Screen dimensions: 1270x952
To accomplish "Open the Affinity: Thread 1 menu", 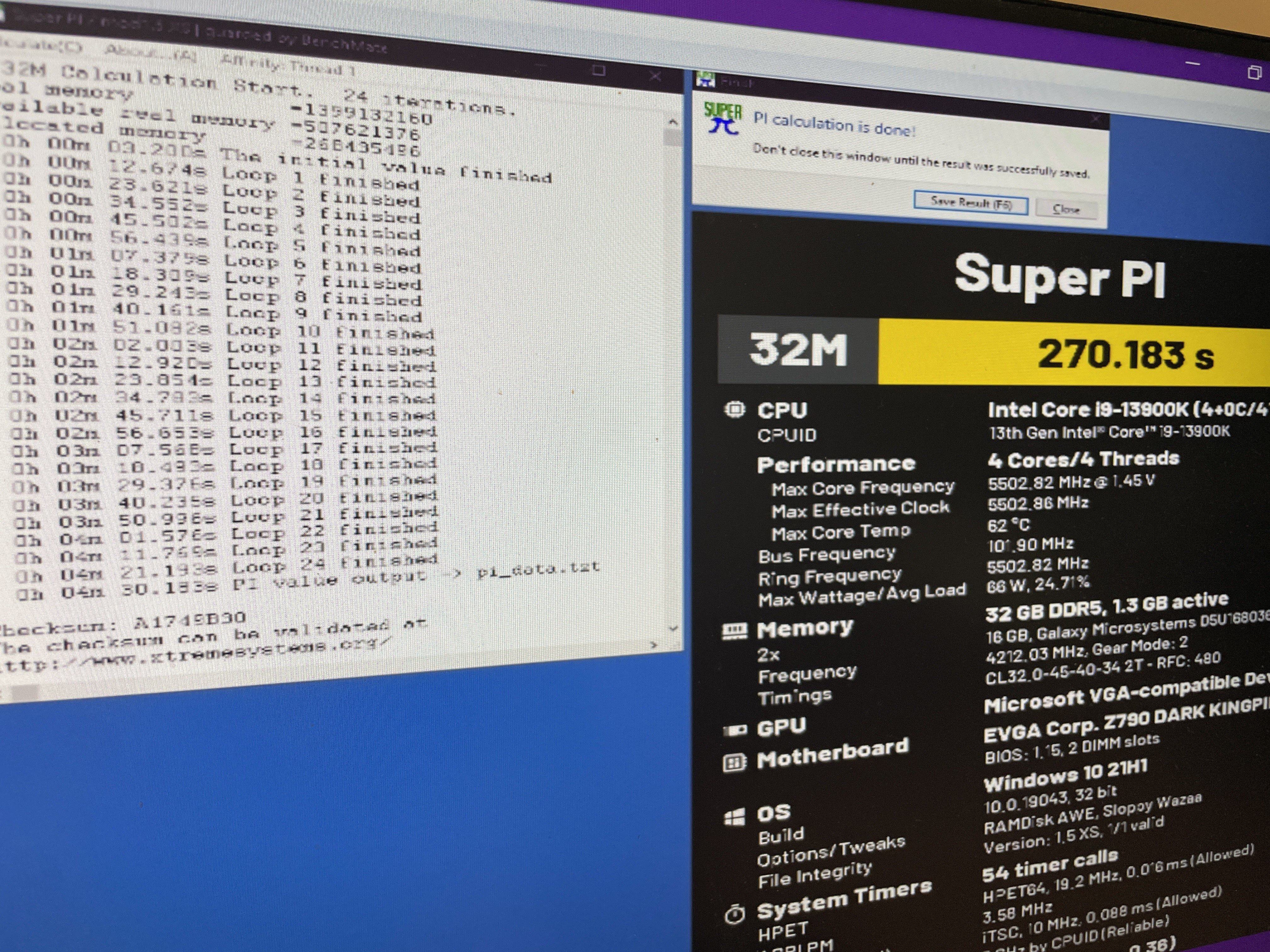I will pos(288,65).
